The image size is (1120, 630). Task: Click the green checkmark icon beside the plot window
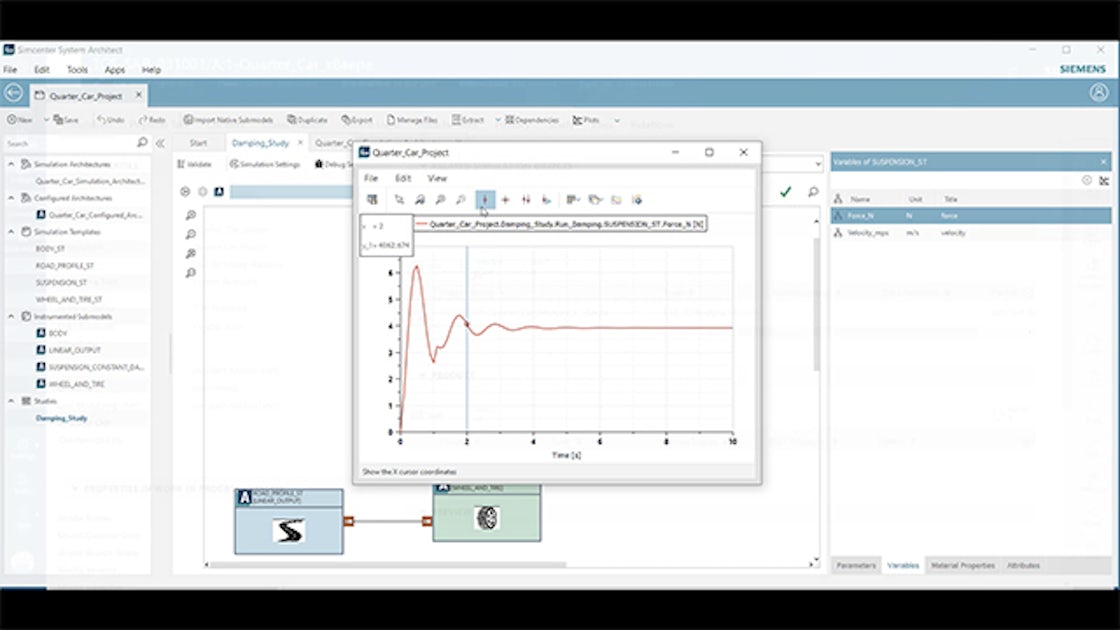coord(786,191)
